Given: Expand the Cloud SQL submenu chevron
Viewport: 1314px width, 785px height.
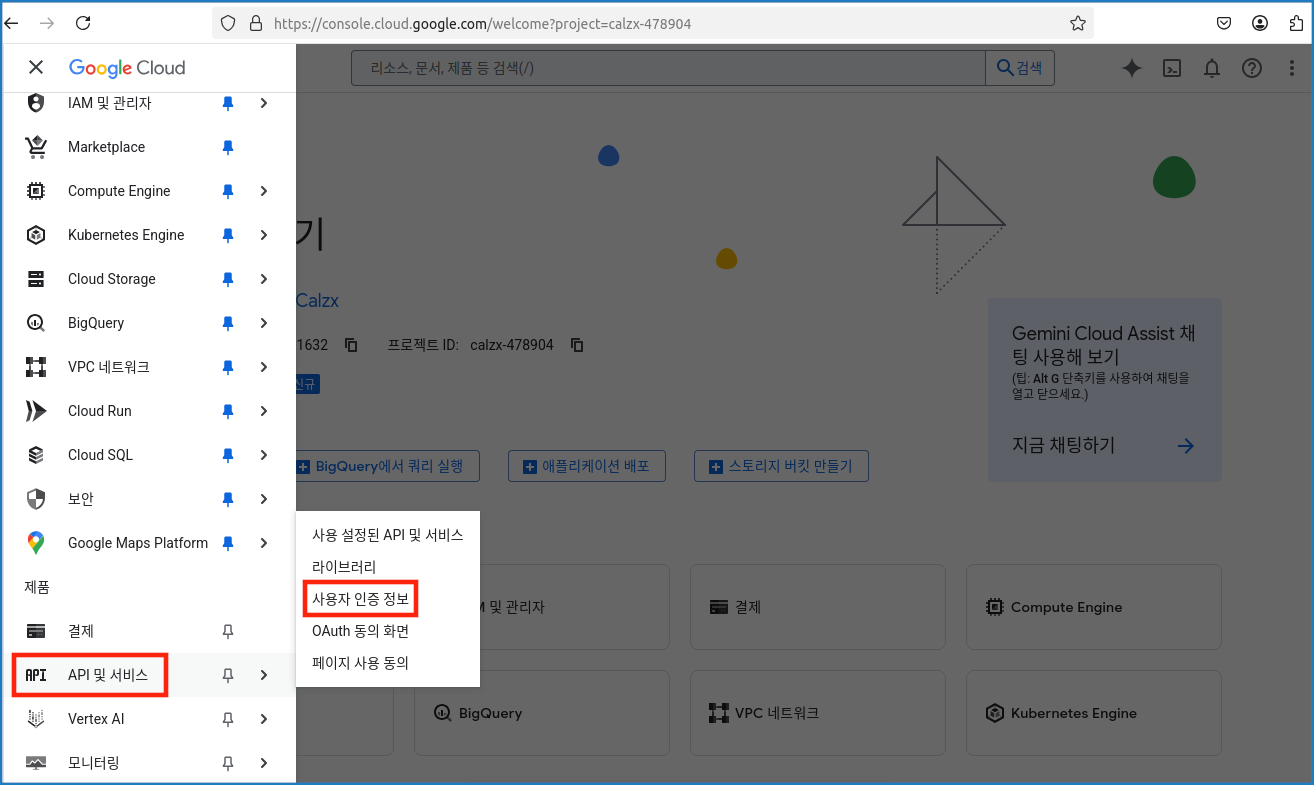Looking at the screenshot, I should point(263,455).
